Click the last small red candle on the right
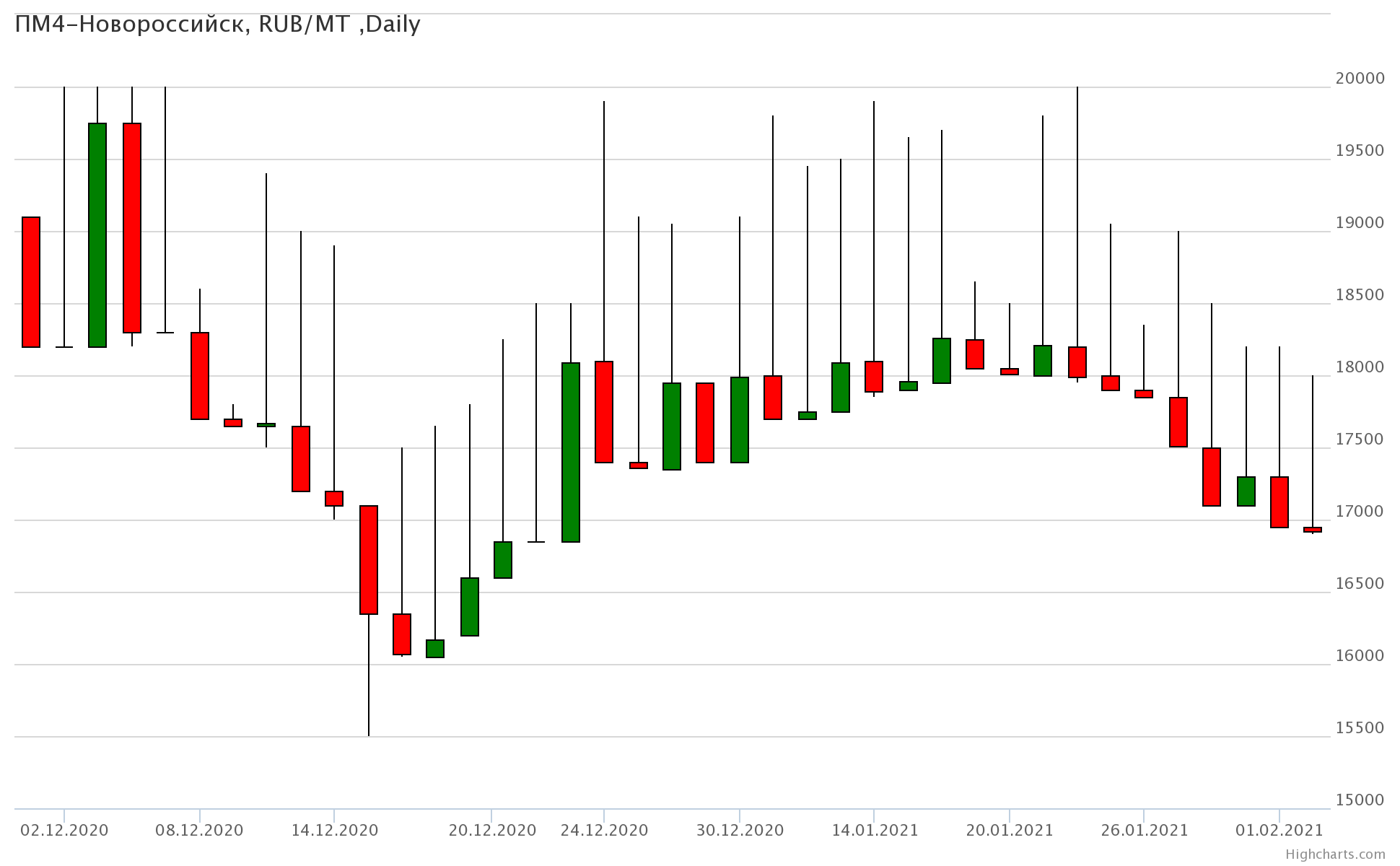Viewport: 1400px width, 866px height. [1313, 530]
